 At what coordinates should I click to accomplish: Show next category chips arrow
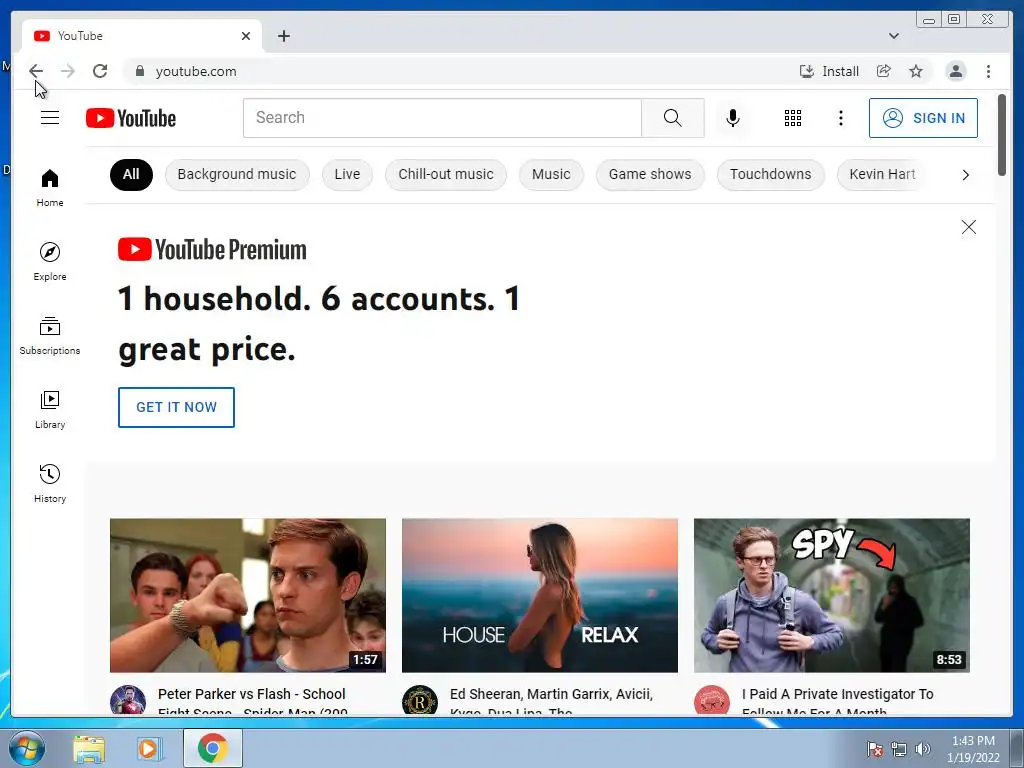(965, 174)
